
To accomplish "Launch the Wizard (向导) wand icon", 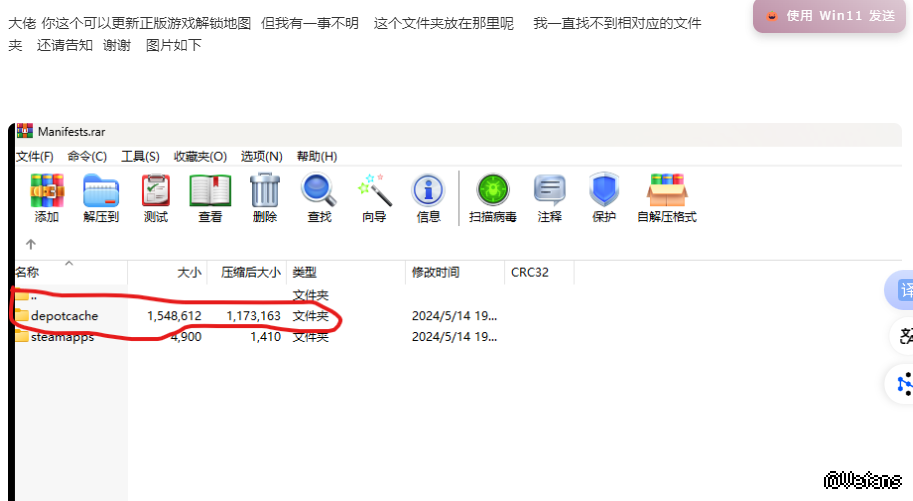I will tap(374, 190).
